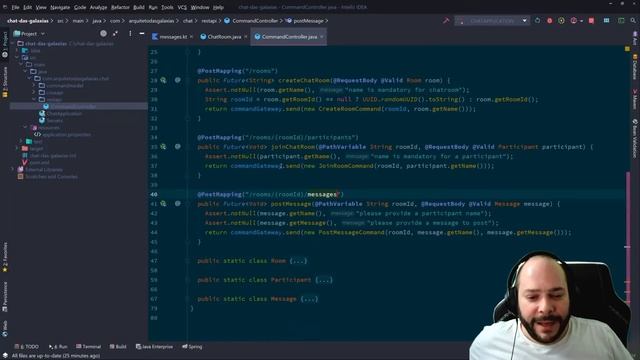640x360 pixels.
Task: Close the messages.kt tab
Action: coord(191,37)
